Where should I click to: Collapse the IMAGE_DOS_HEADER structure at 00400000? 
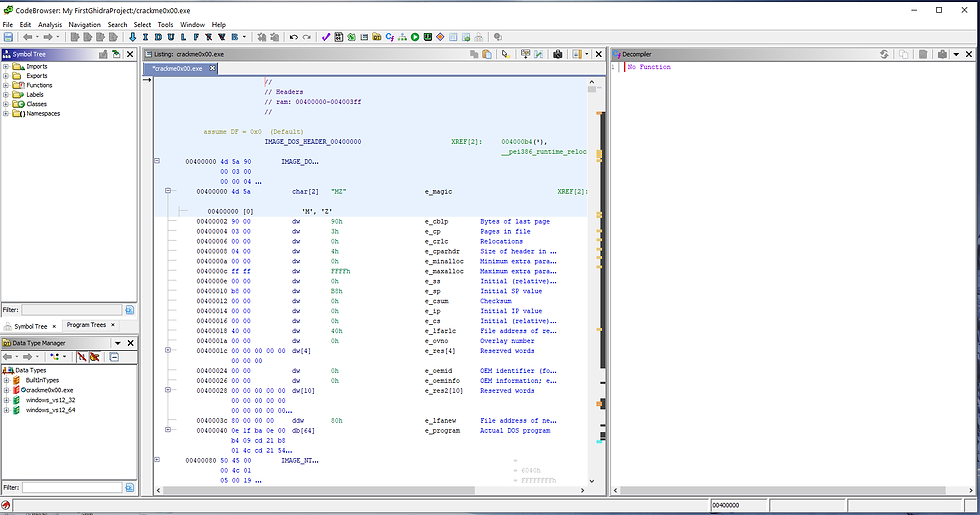click(157, 161)
